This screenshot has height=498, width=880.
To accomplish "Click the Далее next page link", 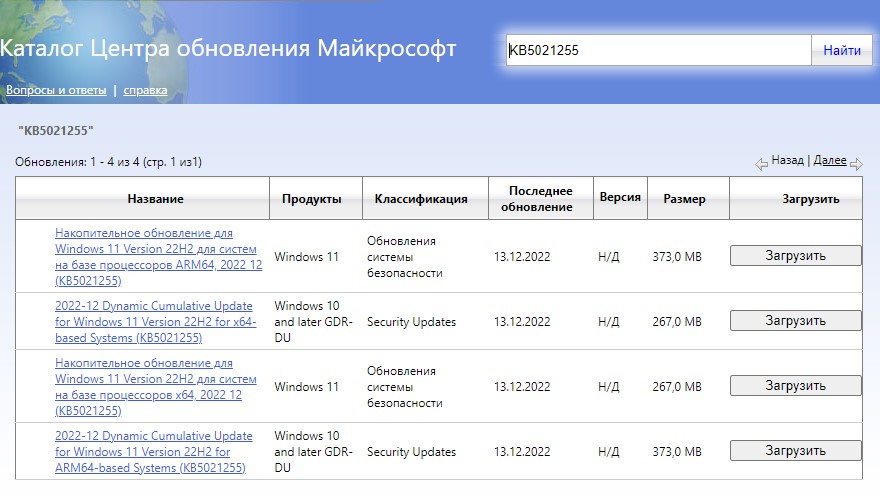I will 829,160.
